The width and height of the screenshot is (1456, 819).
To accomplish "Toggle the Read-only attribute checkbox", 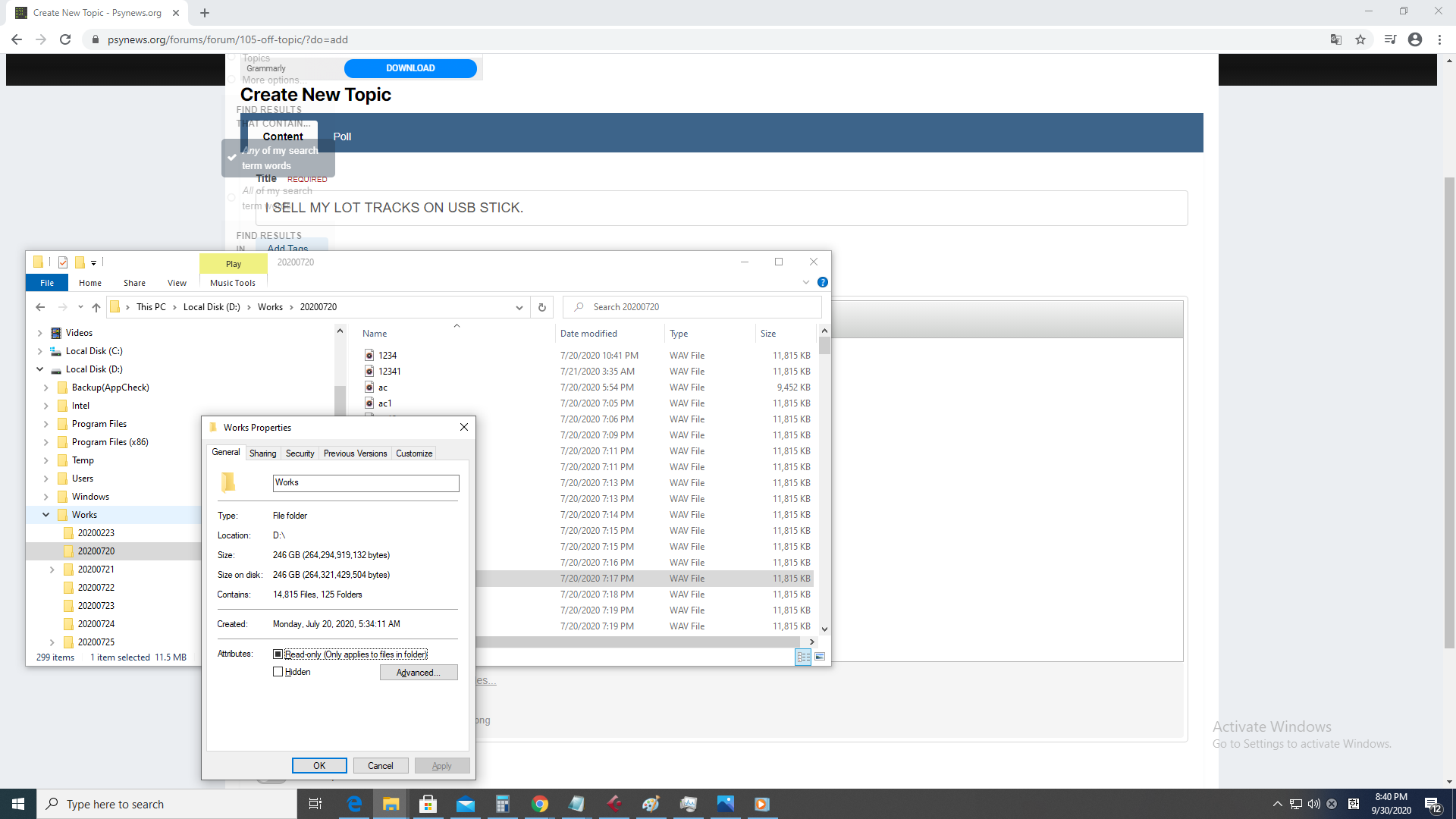I will (x=278, y=654).
